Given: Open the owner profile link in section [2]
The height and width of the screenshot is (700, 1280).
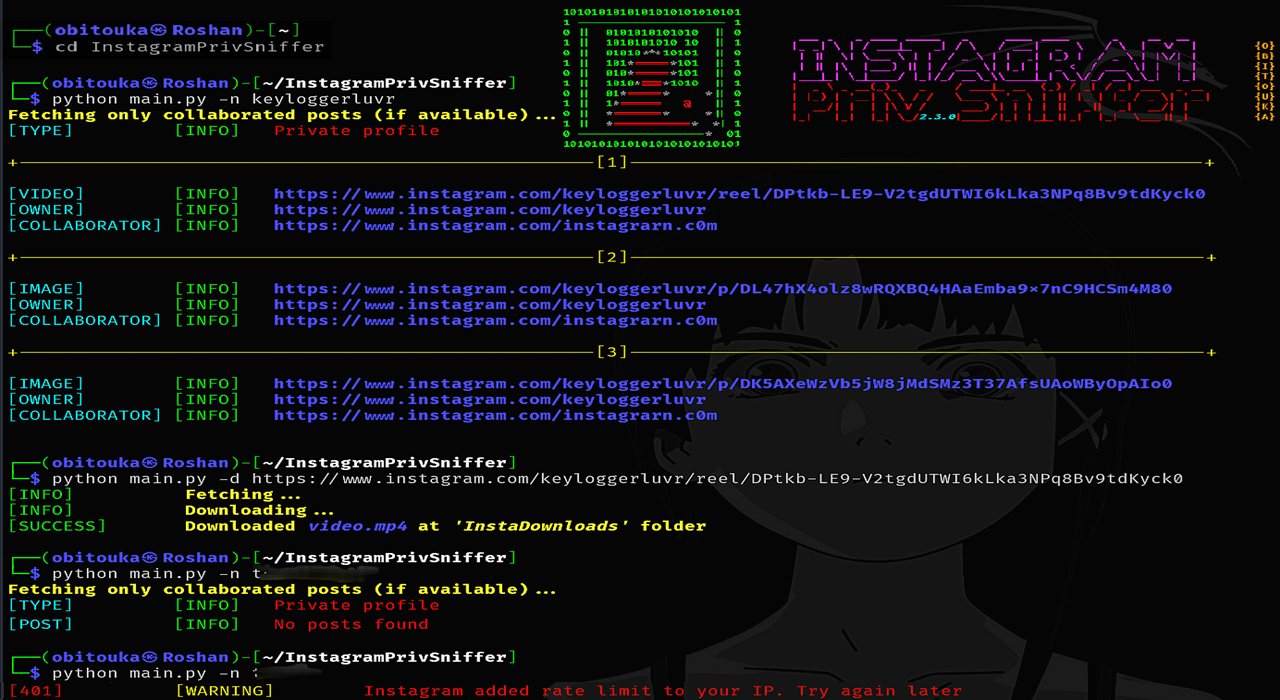Looking at the screenshot, I should click(x=490, y=305).
